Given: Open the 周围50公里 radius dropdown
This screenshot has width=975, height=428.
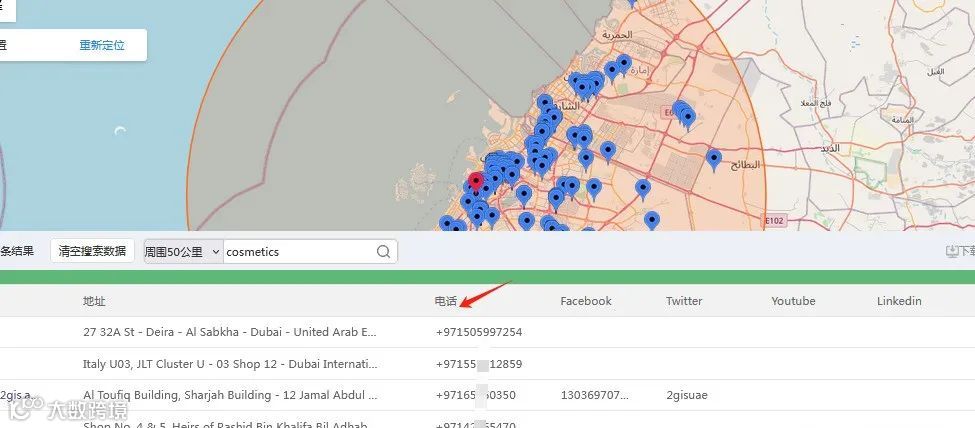Looking at the screenshot, I should (183, 252).
